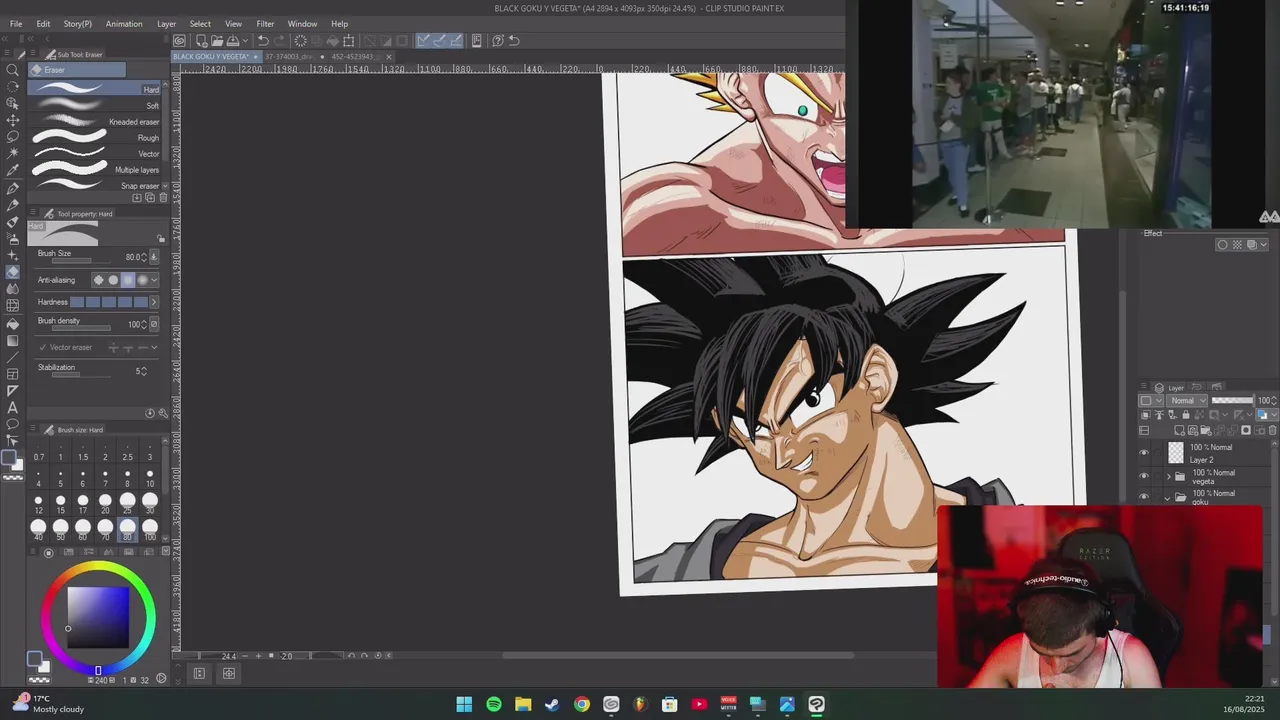The height and width of the screenshot is (720, 1280).
Task: Select the first anti-aliasing option (none)
Action: tap(98, 280)
